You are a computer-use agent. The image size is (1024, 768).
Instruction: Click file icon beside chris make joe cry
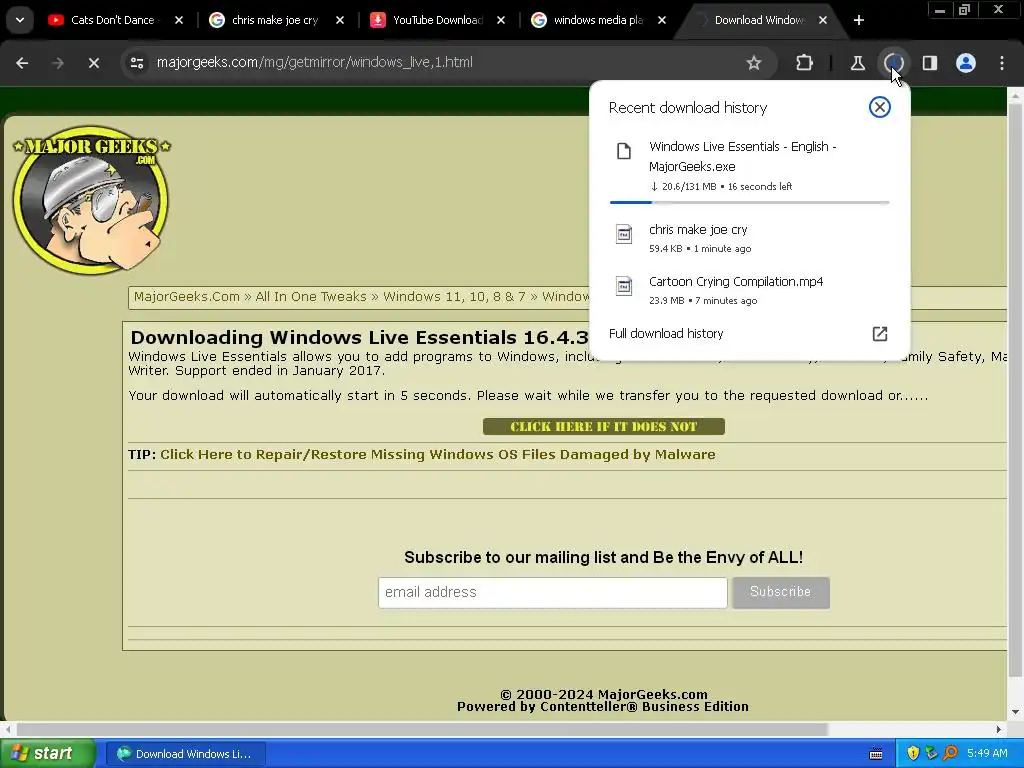click(624, 234)
